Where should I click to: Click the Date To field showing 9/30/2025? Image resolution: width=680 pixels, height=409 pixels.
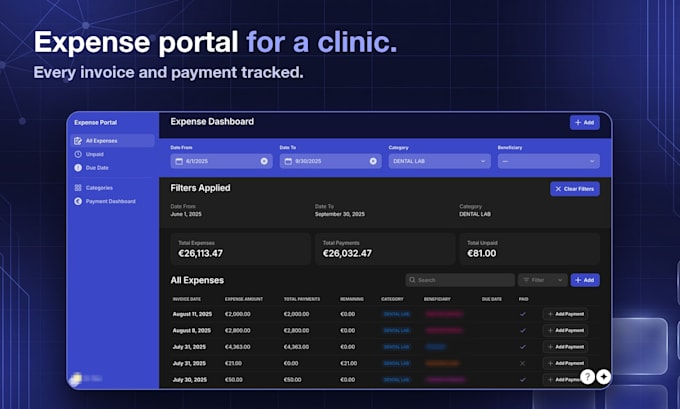(330, 161)
